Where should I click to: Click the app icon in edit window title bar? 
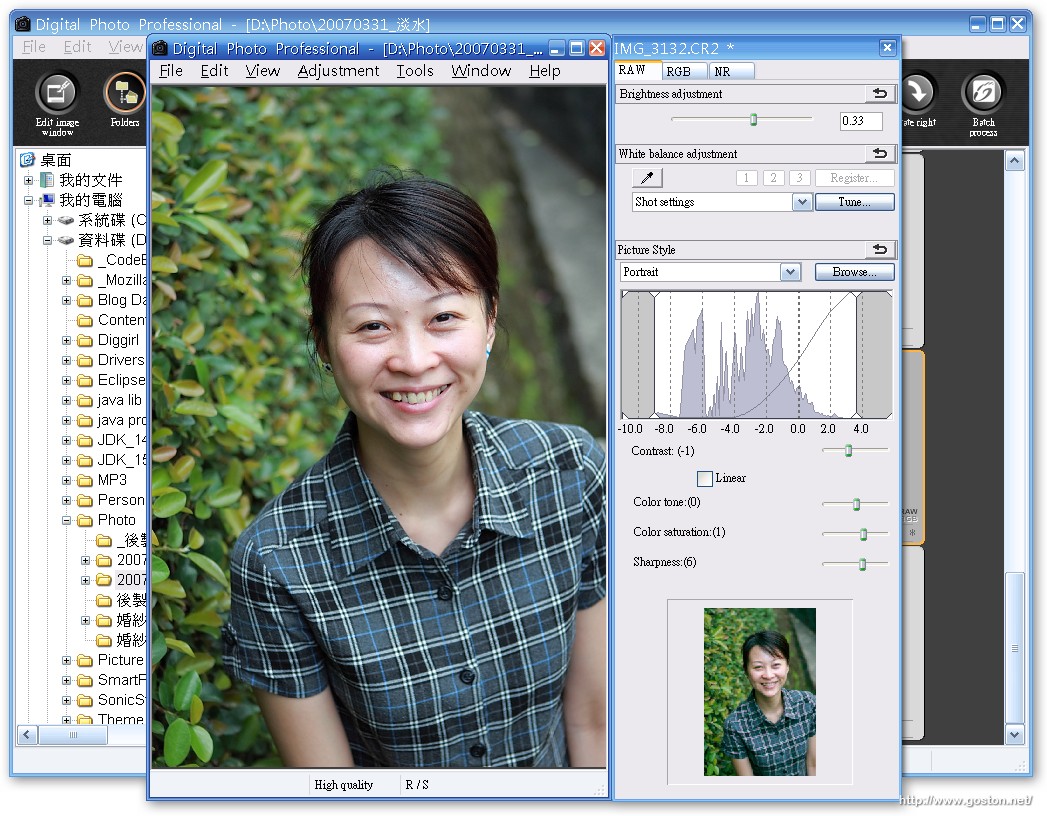pos(160,48)
